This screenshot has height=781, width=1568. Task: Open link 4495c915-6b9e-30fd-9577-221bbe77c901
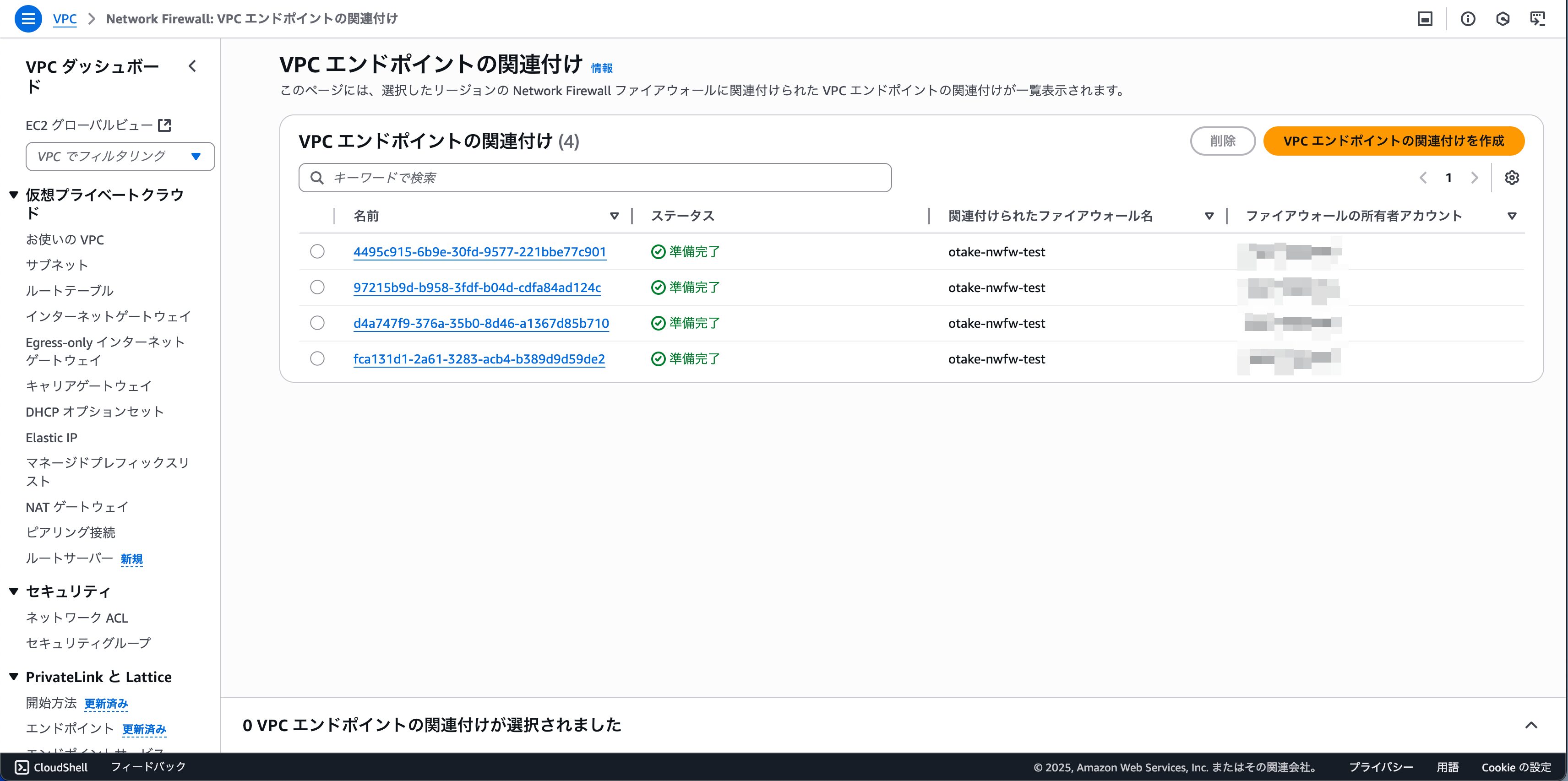point(479,252)
